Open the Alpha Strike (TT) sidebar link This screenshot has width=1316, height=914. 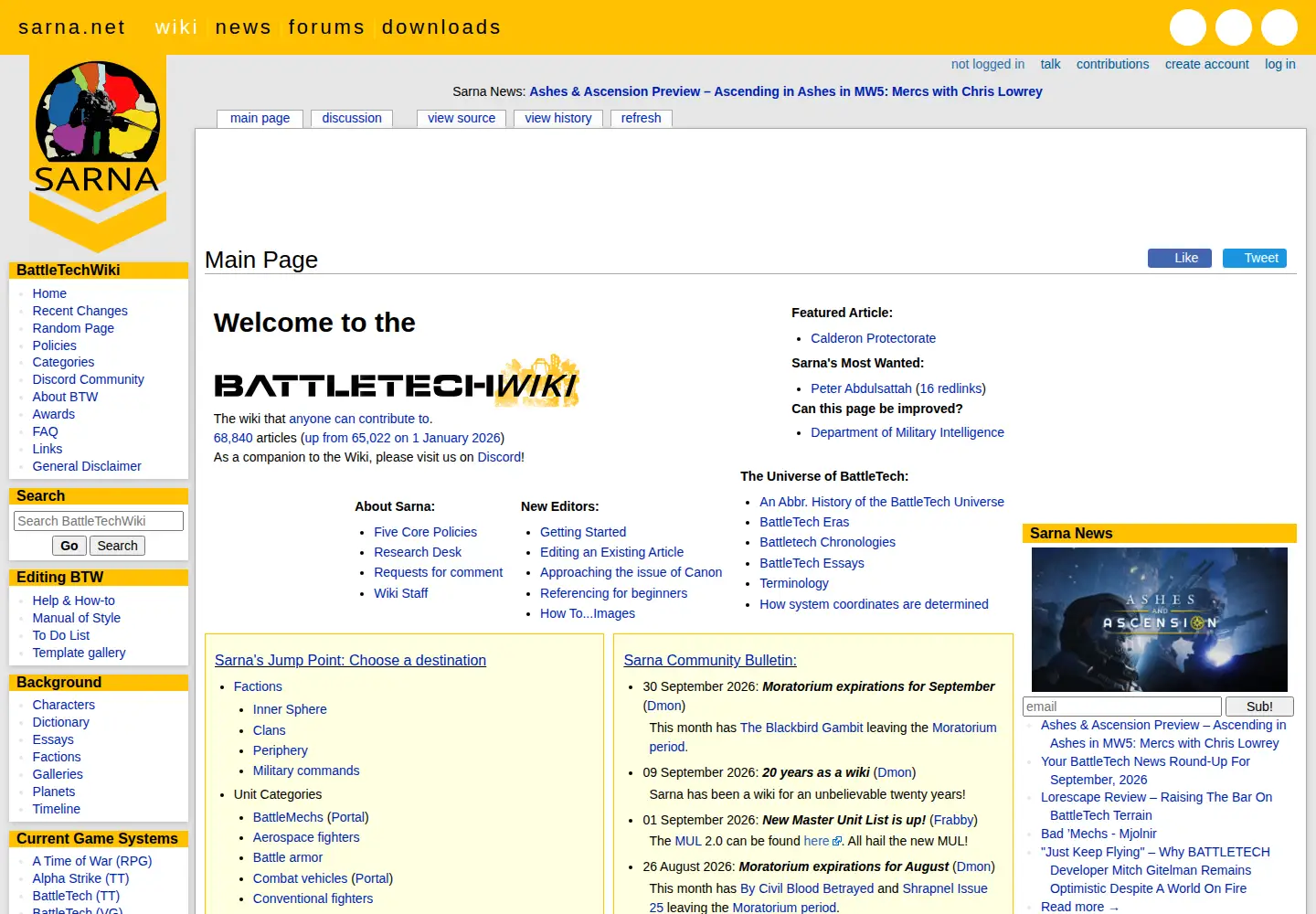(x=80, y=878)
